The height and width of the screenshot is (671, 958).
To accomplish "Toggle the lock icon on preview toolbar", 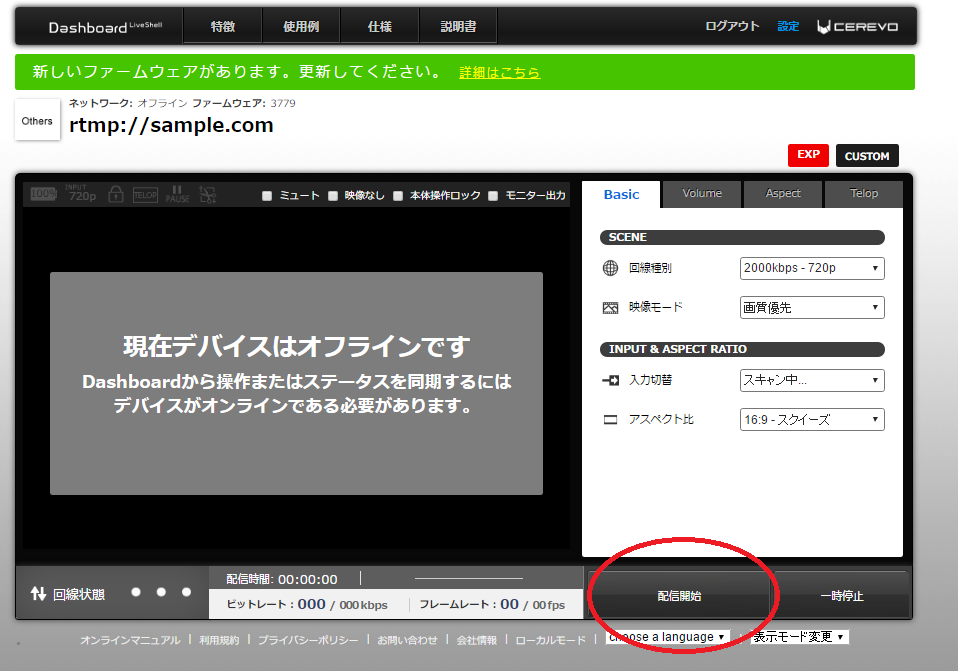I will pyautogui.click(x=117, y=194).
